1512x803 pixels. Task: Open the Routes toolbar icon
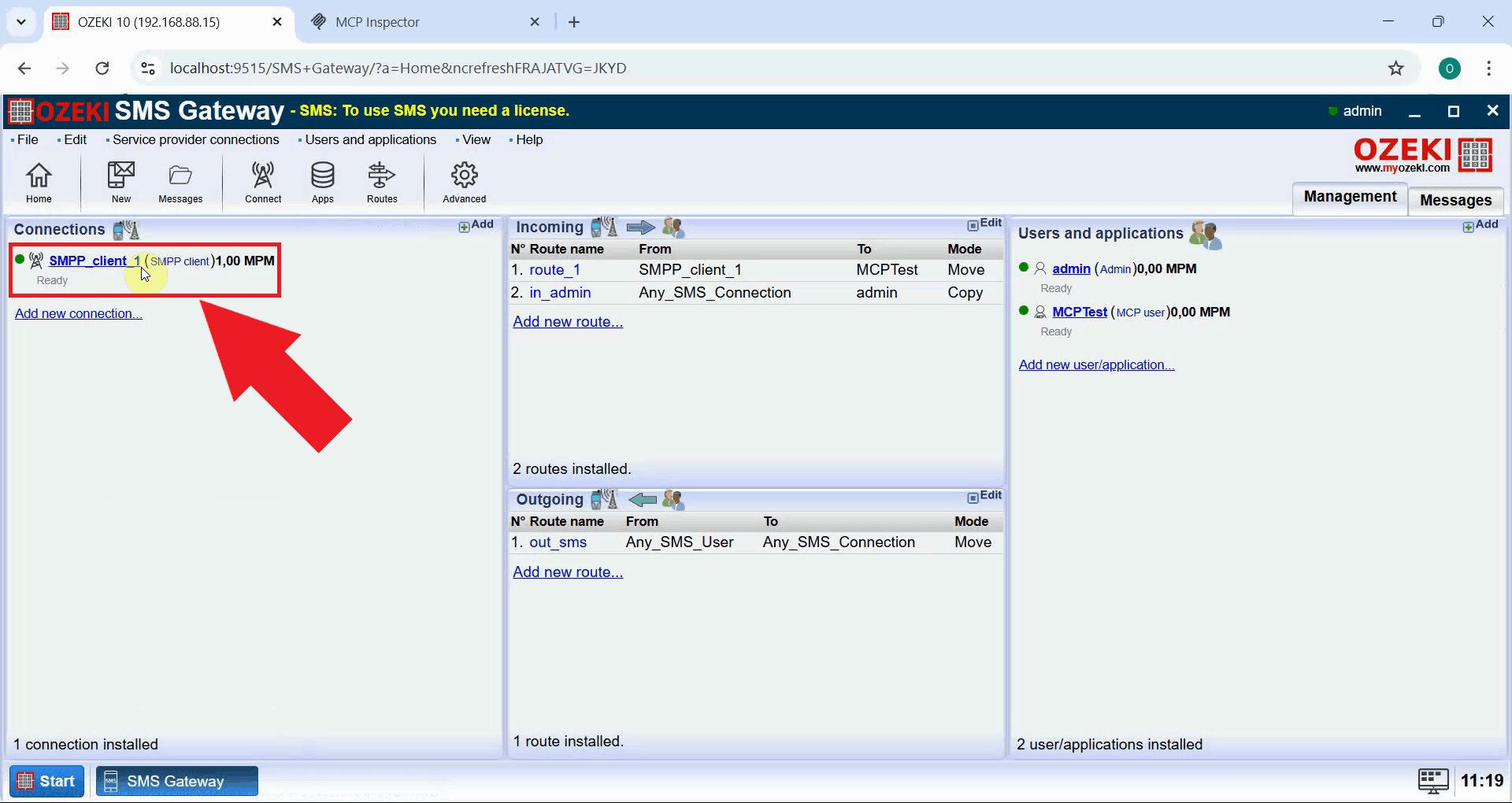coord(381,181)
